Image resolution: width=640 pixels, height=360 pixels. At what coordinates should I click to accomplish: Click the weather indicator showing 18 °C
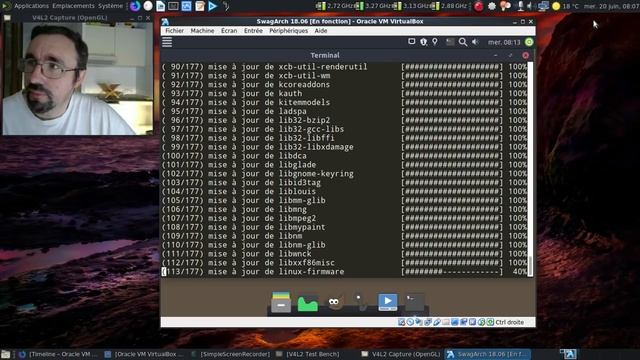566,6
